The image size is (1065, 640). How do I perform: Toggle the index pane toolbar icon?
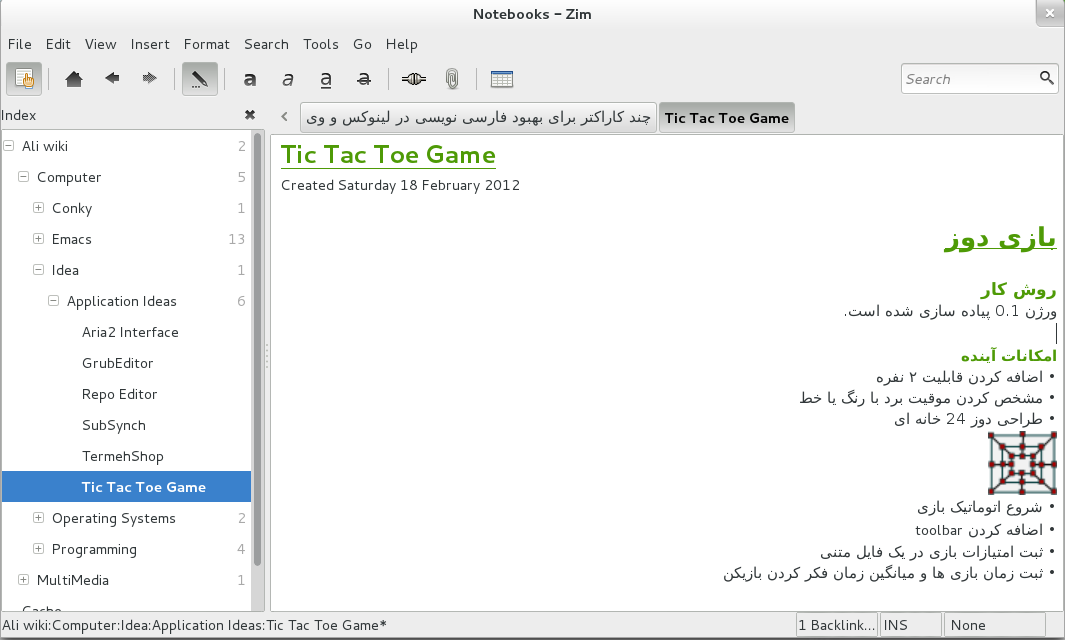[25, 79]
